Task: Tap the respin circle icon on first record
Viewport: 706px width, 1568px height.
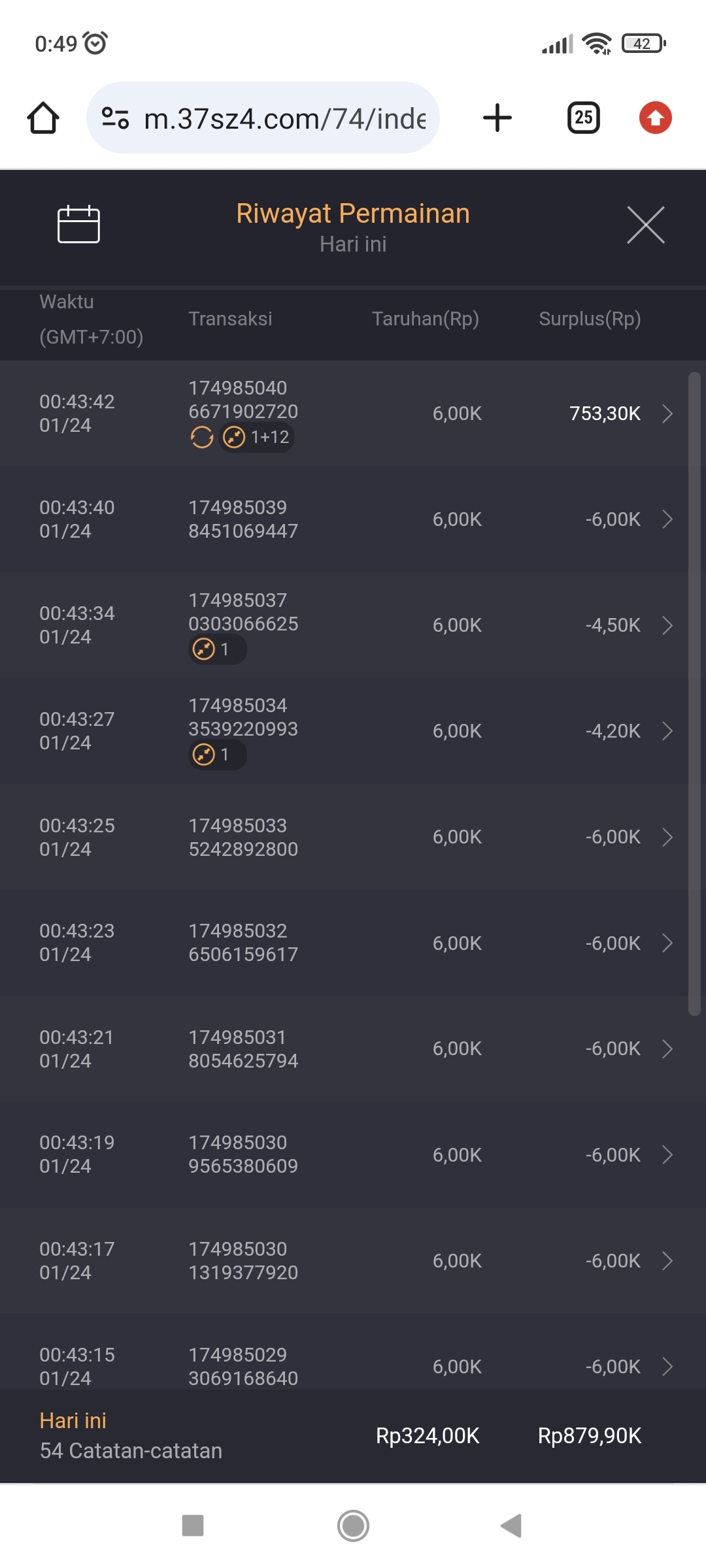Action: 202,437
